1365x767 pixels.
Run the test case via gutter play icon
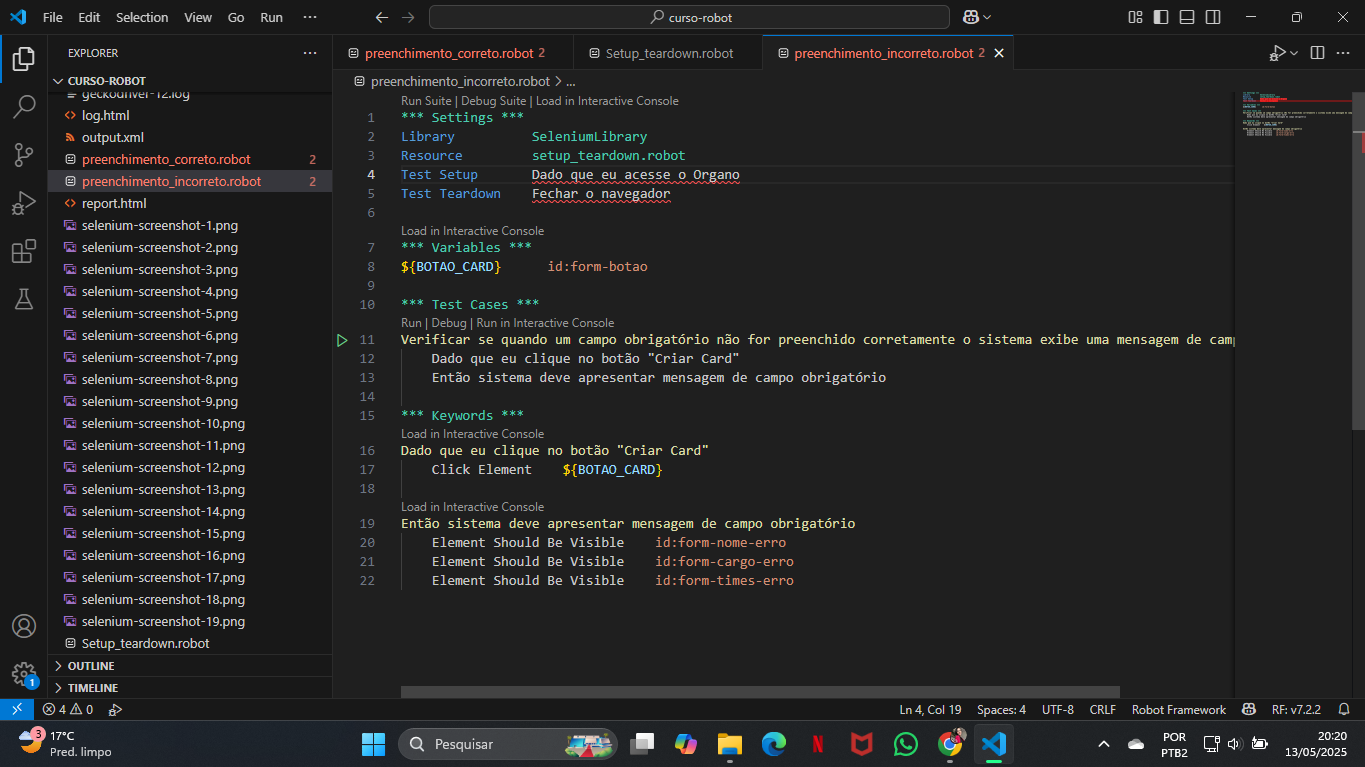(342, 340)
